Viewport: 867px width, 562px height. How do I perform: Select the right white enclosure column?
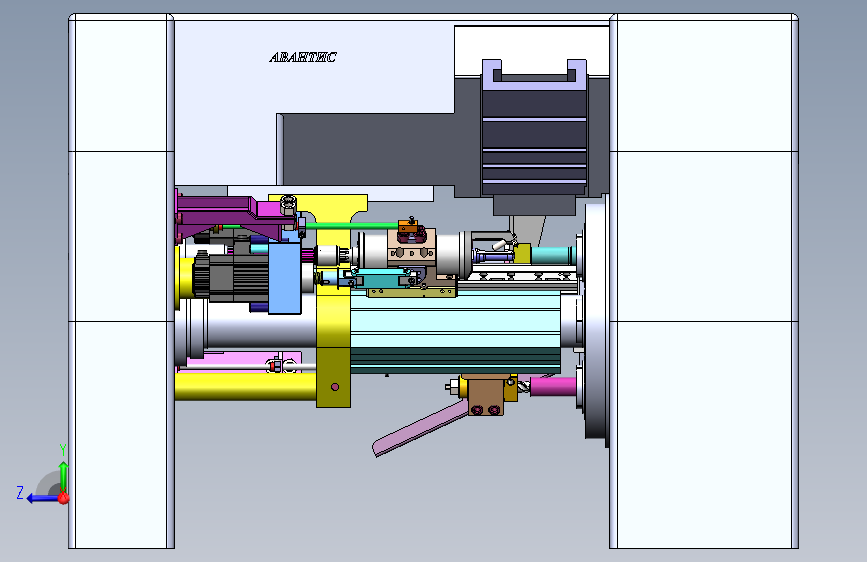click(704, 281)
